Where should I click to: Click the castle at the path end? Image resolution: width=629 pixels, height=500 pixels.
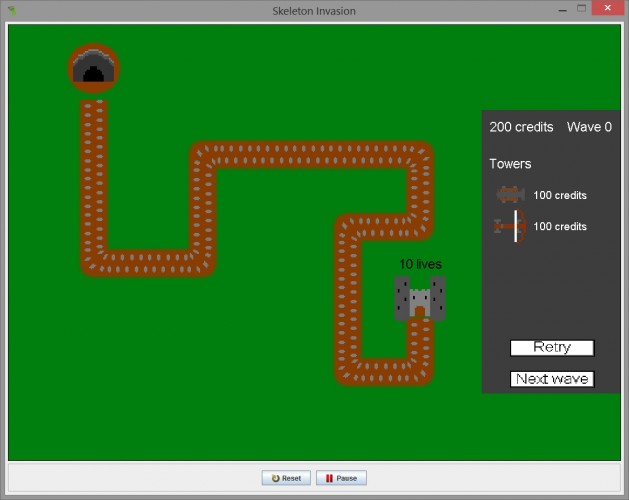coord(420,299)
